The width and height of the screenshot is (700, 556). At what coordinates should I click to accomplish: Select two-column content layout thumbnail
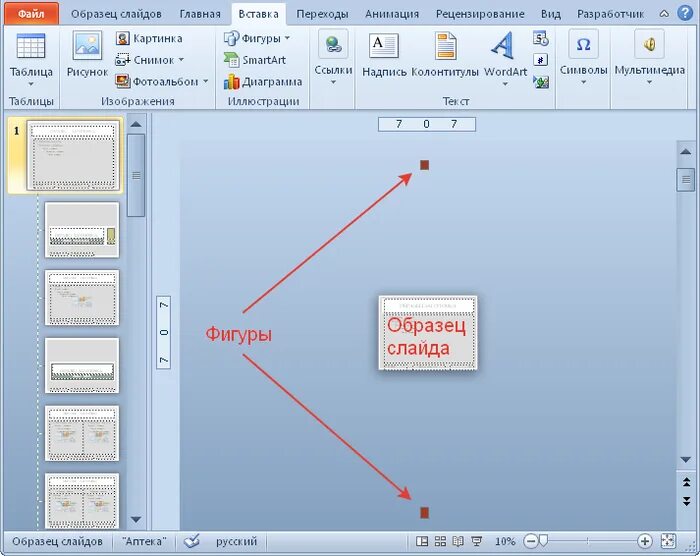(x=82, y=433)
